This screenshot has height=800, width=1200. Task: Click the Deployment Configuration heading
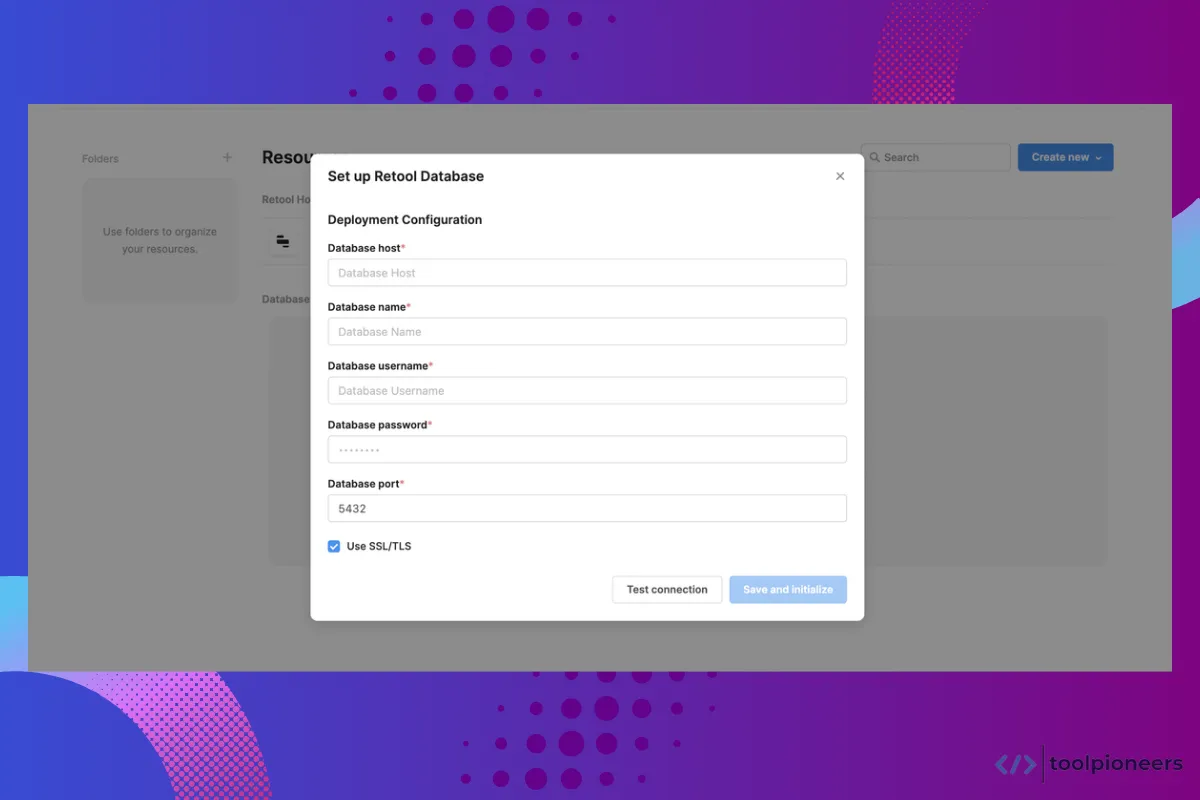pos(405,220)
